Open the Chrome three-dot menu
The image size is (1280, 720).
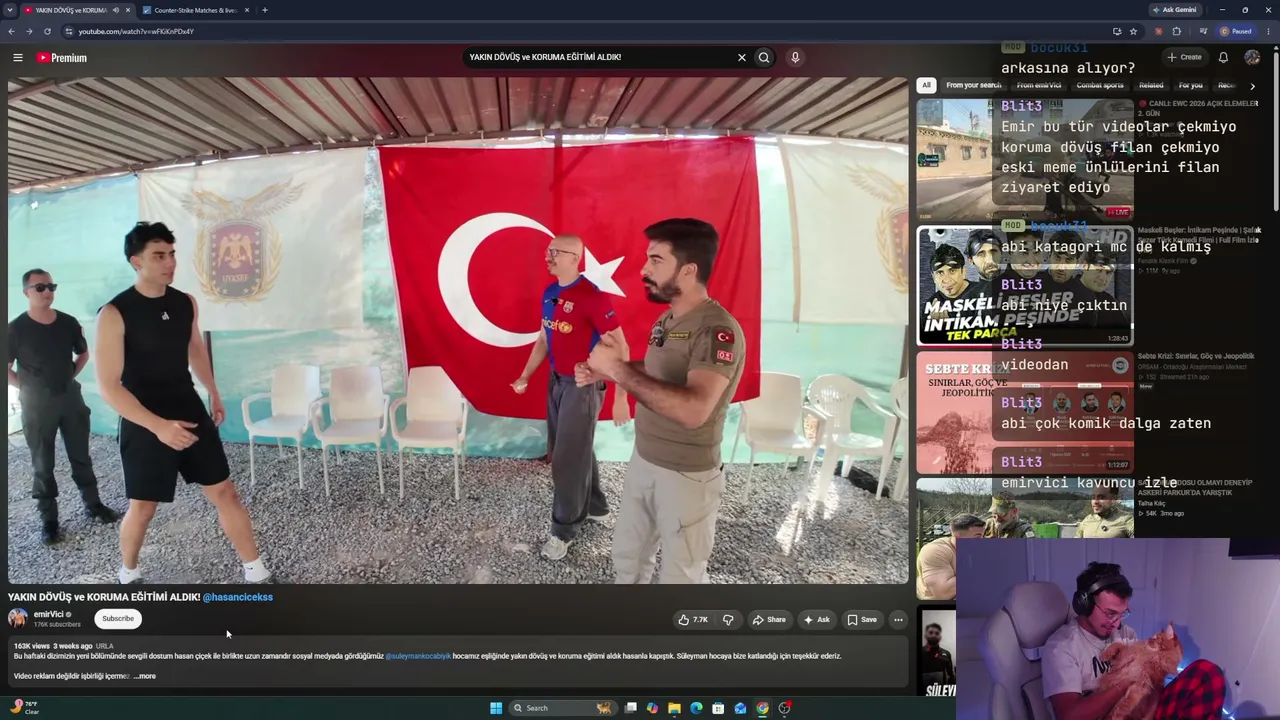tap(1268, 31)
